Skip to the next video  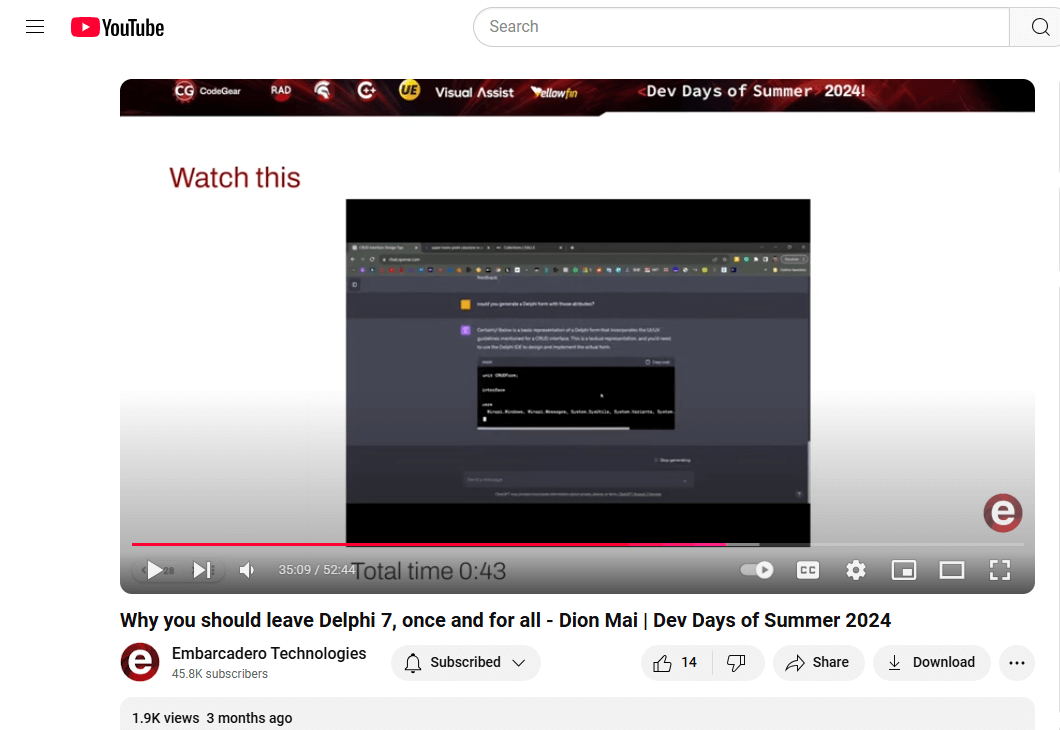click(201, 570)
